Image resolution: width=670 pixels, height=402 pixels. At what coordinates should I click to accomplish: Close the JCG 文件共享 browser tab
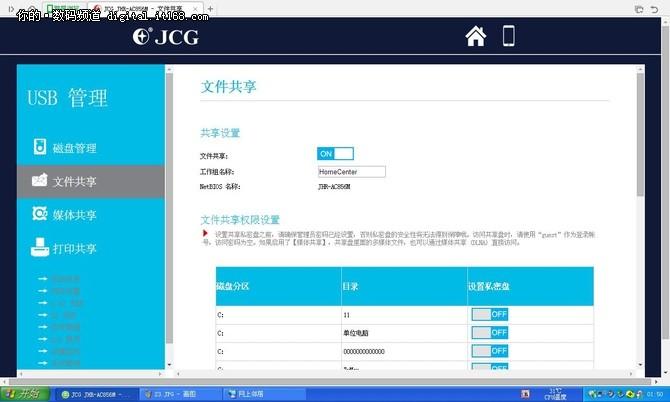(x=195, y=9)
